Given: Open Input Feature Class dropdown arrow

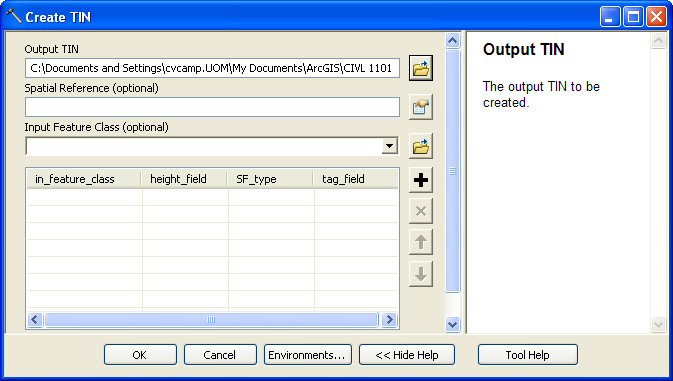Looking at the screenshot, I should tap(389, 146).
